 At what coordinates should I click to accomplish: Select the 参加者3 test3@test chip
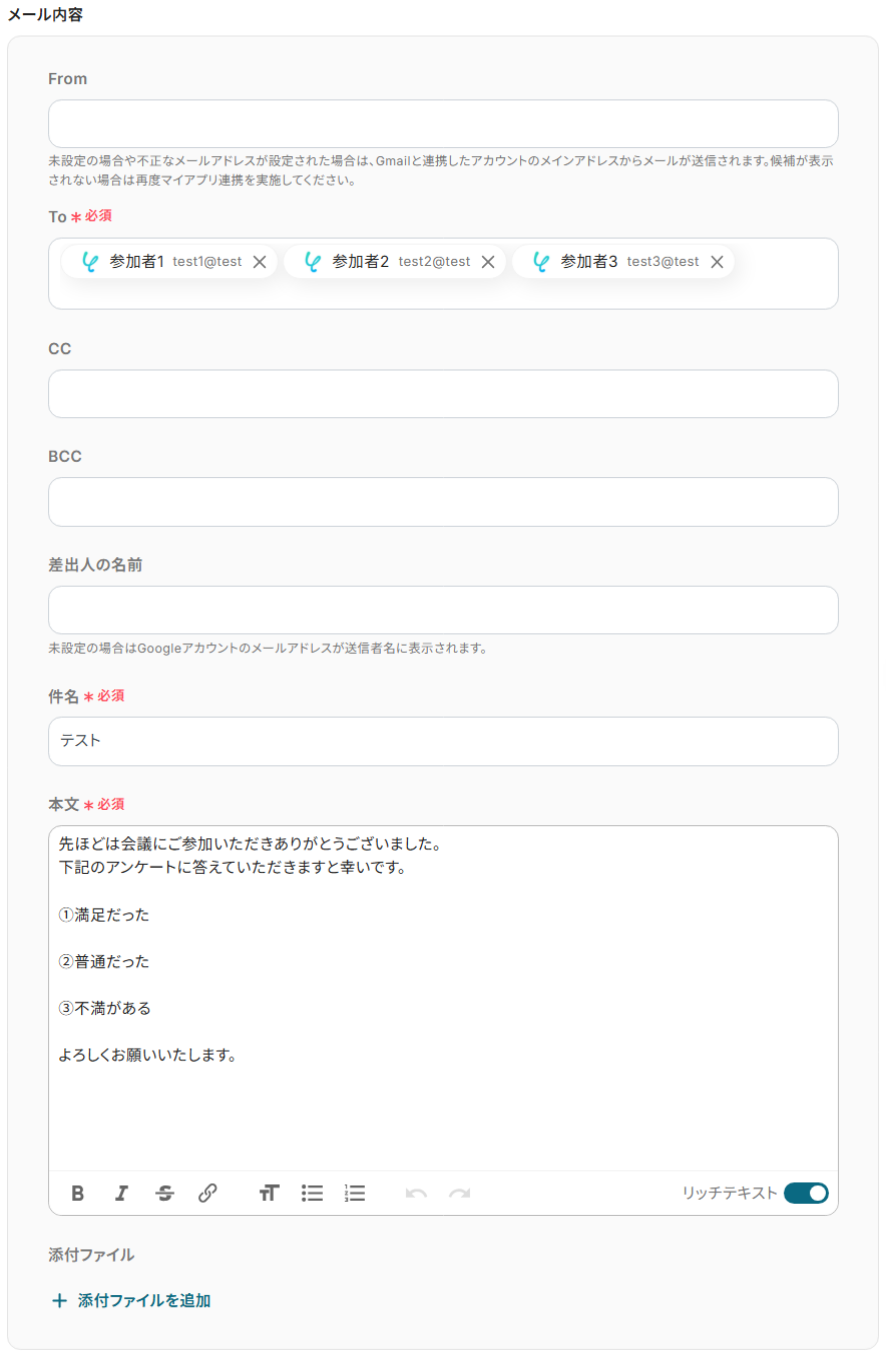624,262
